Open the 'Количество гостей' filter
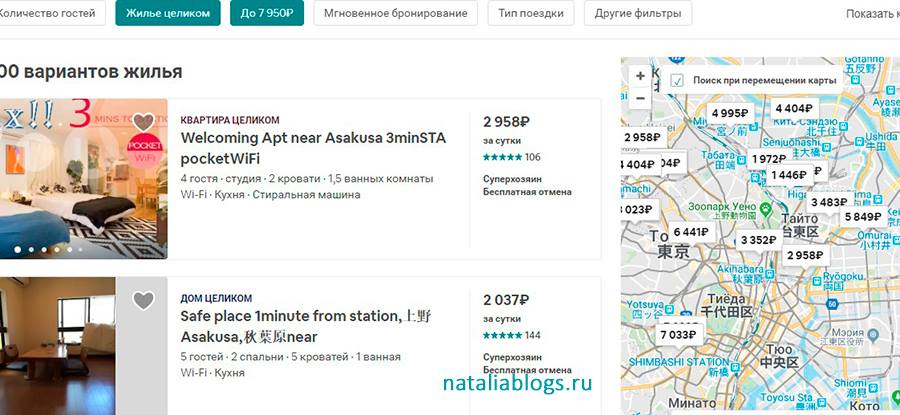Viewport: 900px width, 415px height. [52, 14]
